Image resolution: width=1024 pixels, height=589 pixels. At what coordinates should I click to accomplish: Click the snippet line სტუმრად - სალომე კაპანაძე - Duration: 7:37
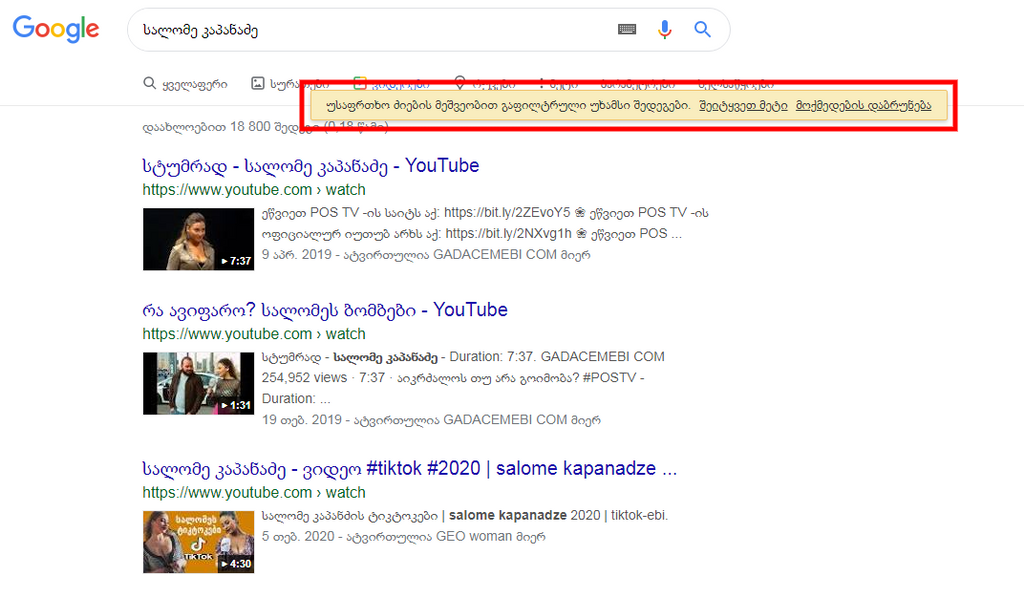click(x=463, y=357)
